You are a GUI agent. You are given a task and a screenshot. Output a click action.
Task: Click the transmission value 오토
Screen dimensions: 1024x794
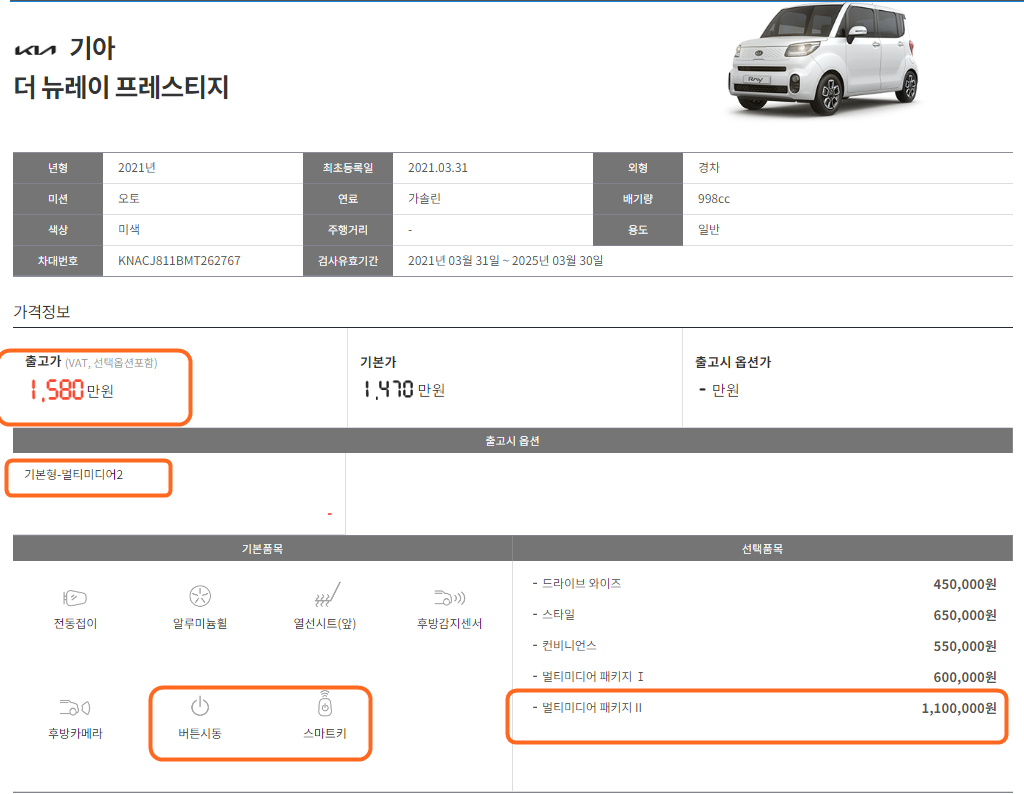point(129,198)
